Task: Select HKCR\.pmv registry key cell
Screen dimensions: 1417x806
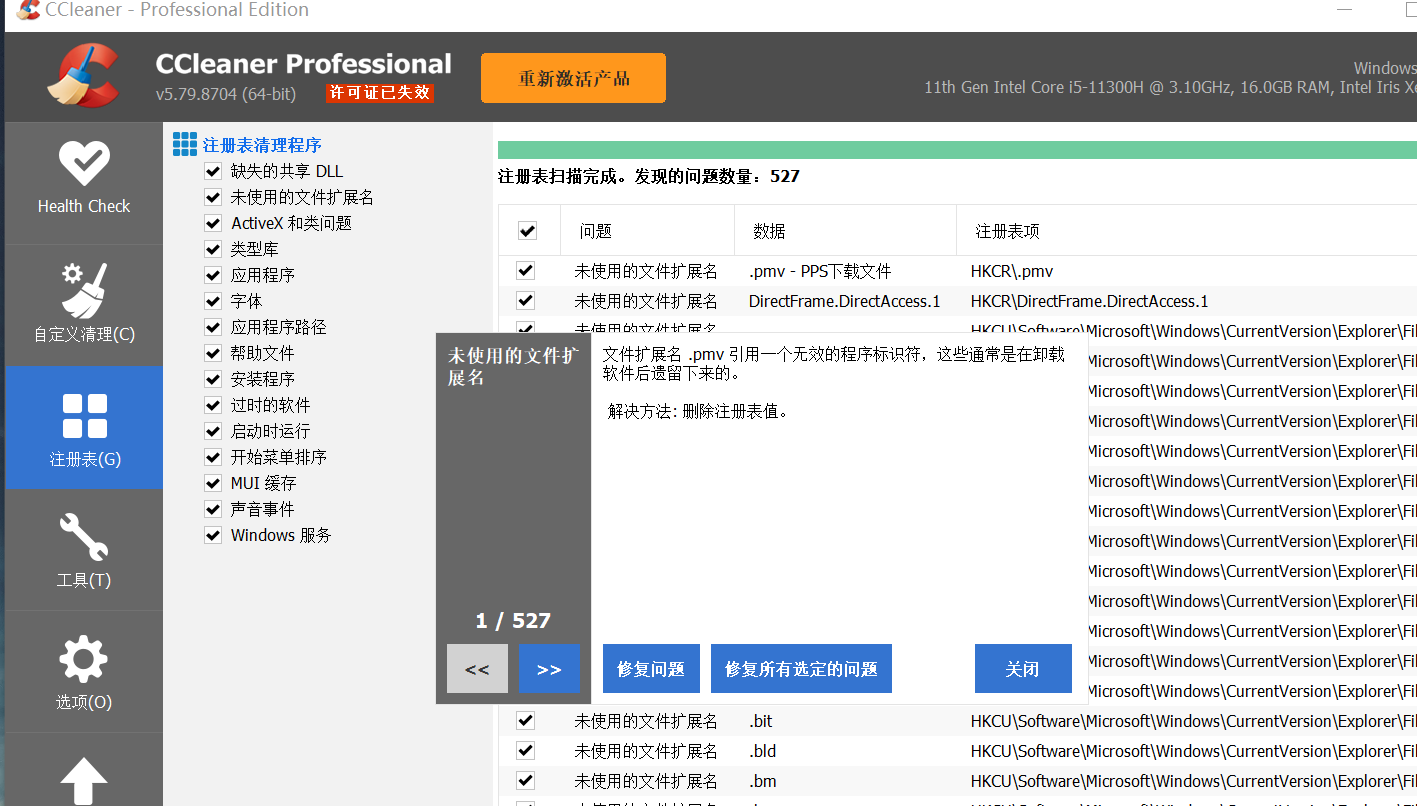Action: (1012, 271)
